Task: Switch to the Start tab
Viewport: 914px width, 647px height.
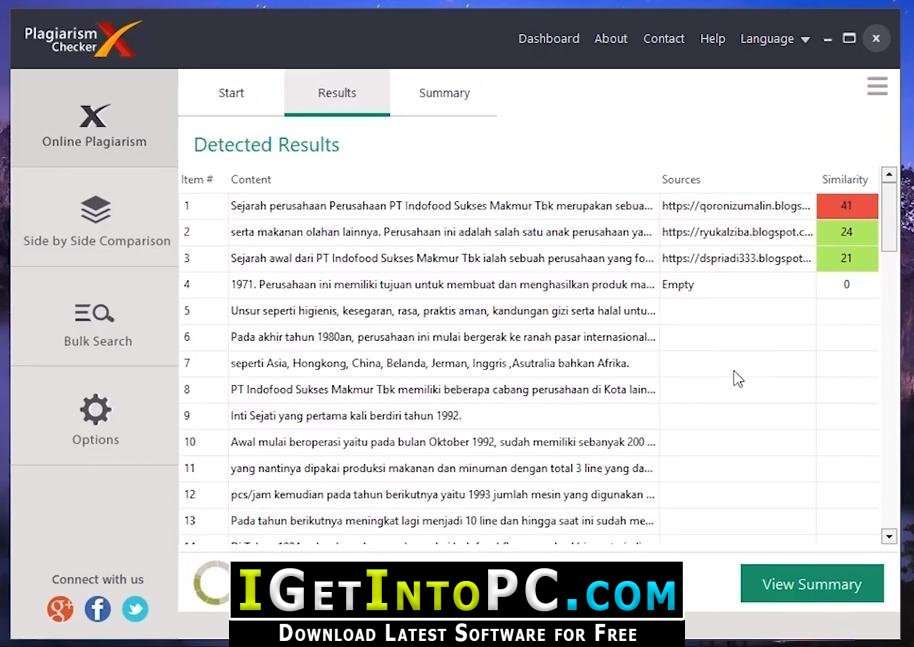Action: (x=231, y=93)
